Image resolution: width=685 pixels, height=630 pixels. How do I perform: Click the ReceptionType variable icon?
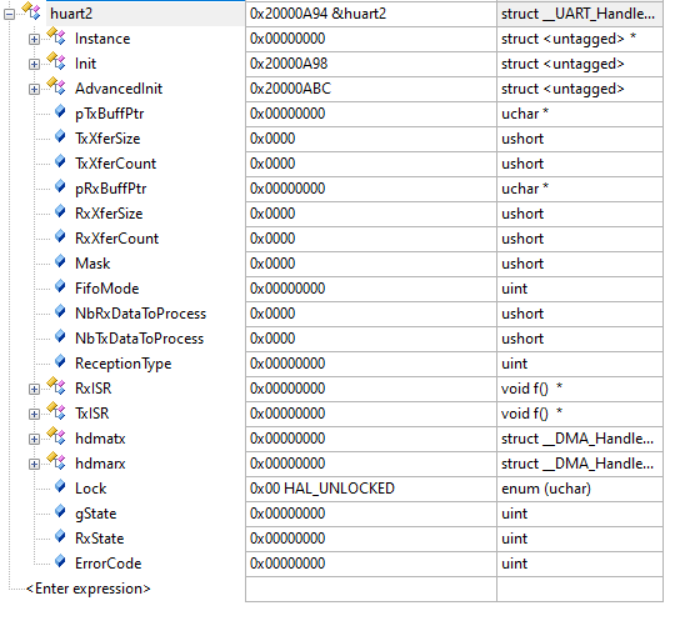pyautogui.click(x=60, y=361)
